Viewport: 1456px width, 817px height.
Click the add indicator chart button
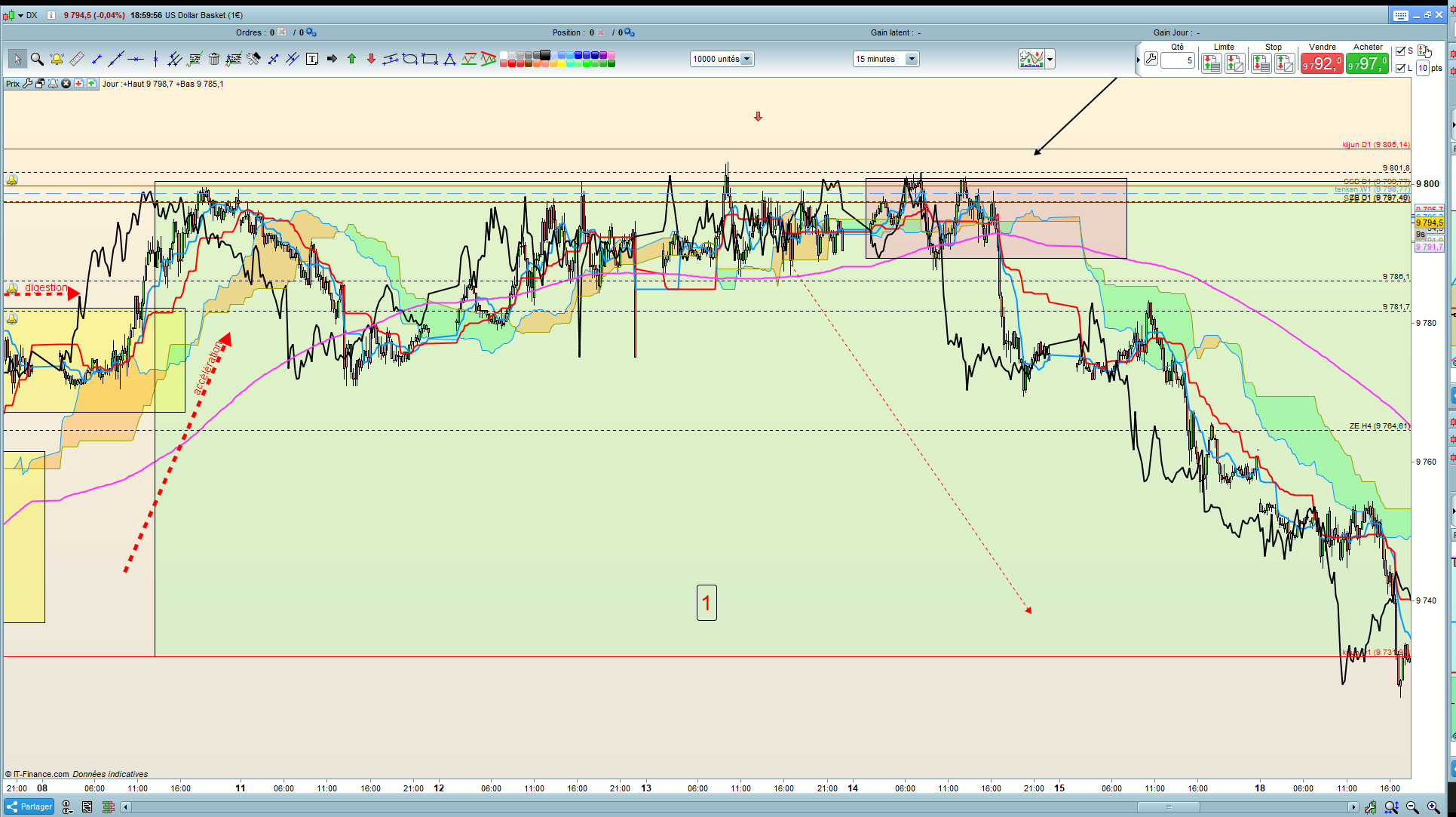(1031, 59)
